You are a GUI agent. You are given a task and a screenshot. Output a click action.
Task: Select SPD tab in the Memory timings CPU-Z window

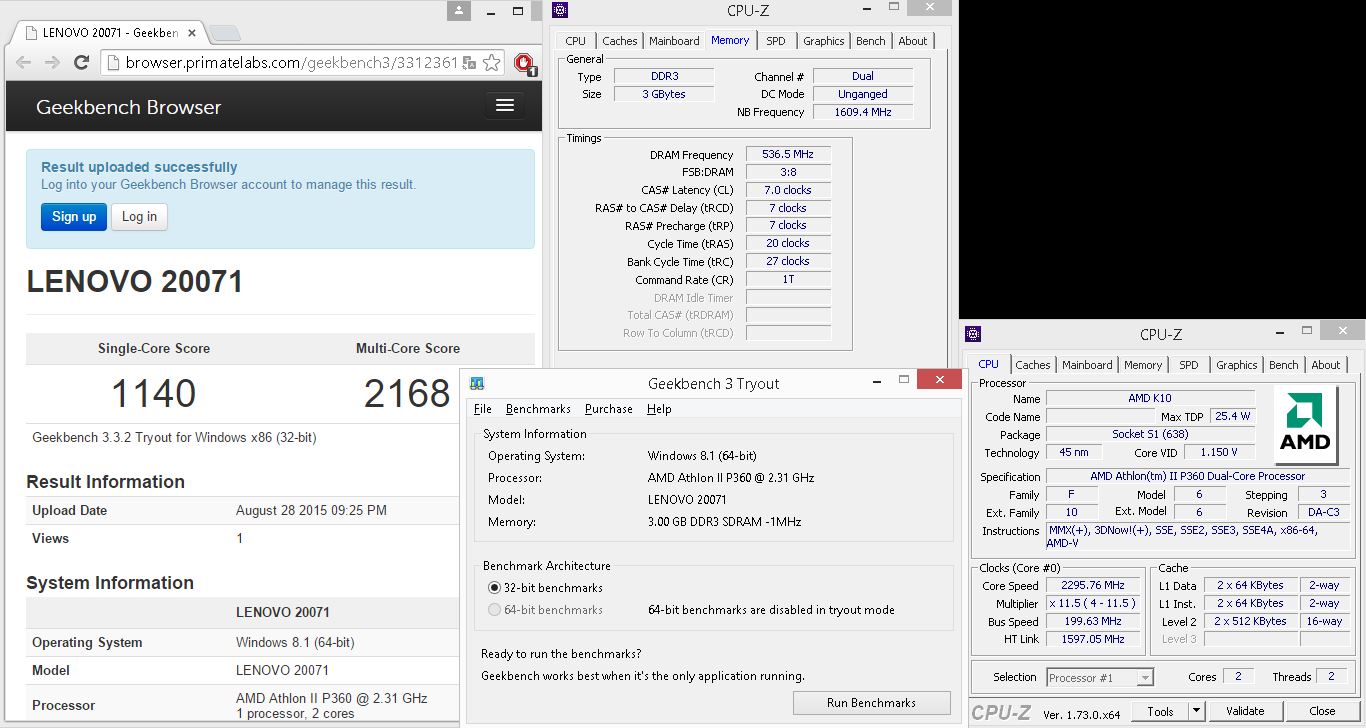pos(776,41)
